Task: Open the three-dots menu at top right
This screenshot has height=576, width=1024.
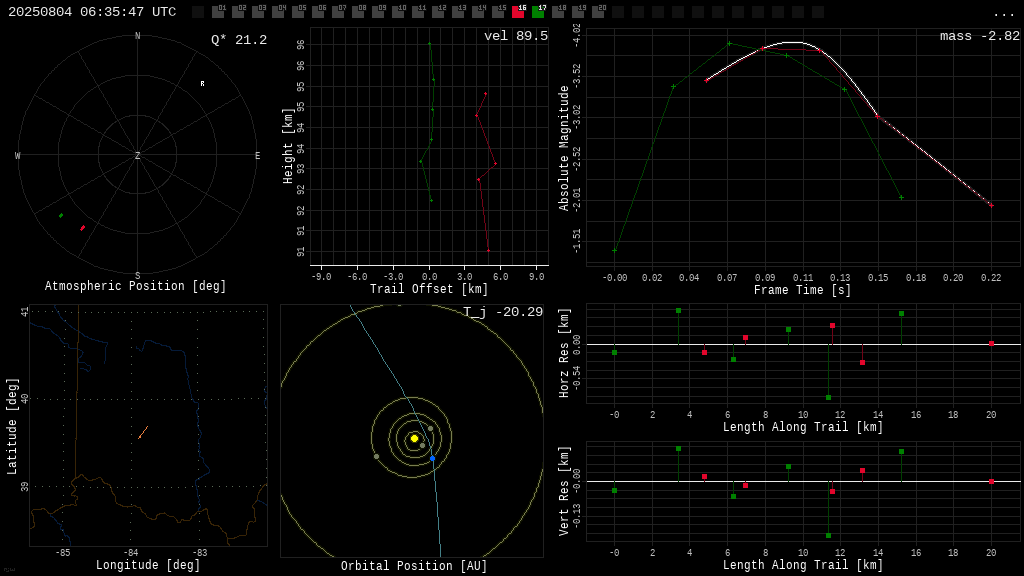Action: (x=1004, y=14)
